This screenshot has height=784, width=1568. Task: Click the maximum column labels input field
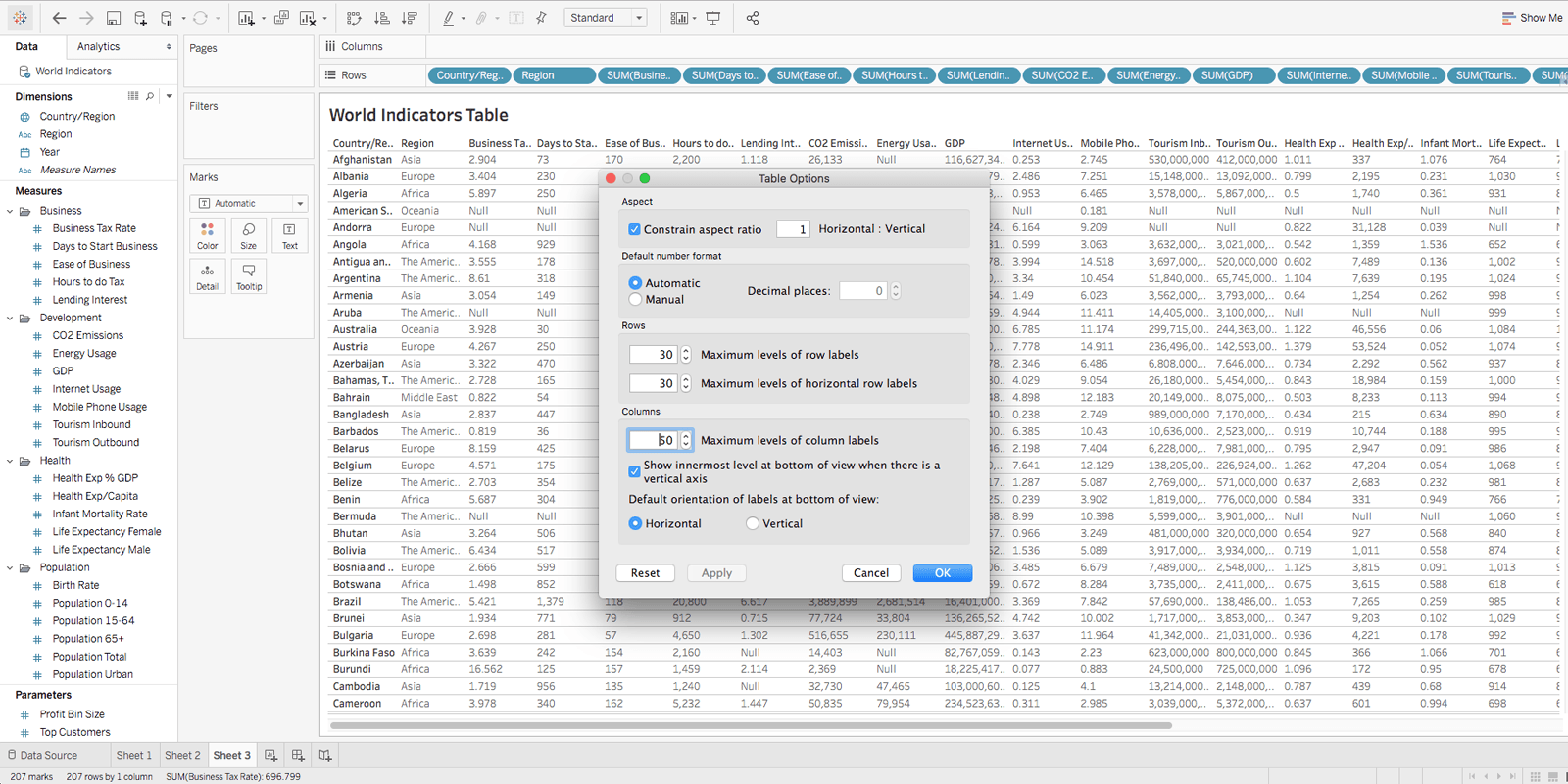(654, 440)
